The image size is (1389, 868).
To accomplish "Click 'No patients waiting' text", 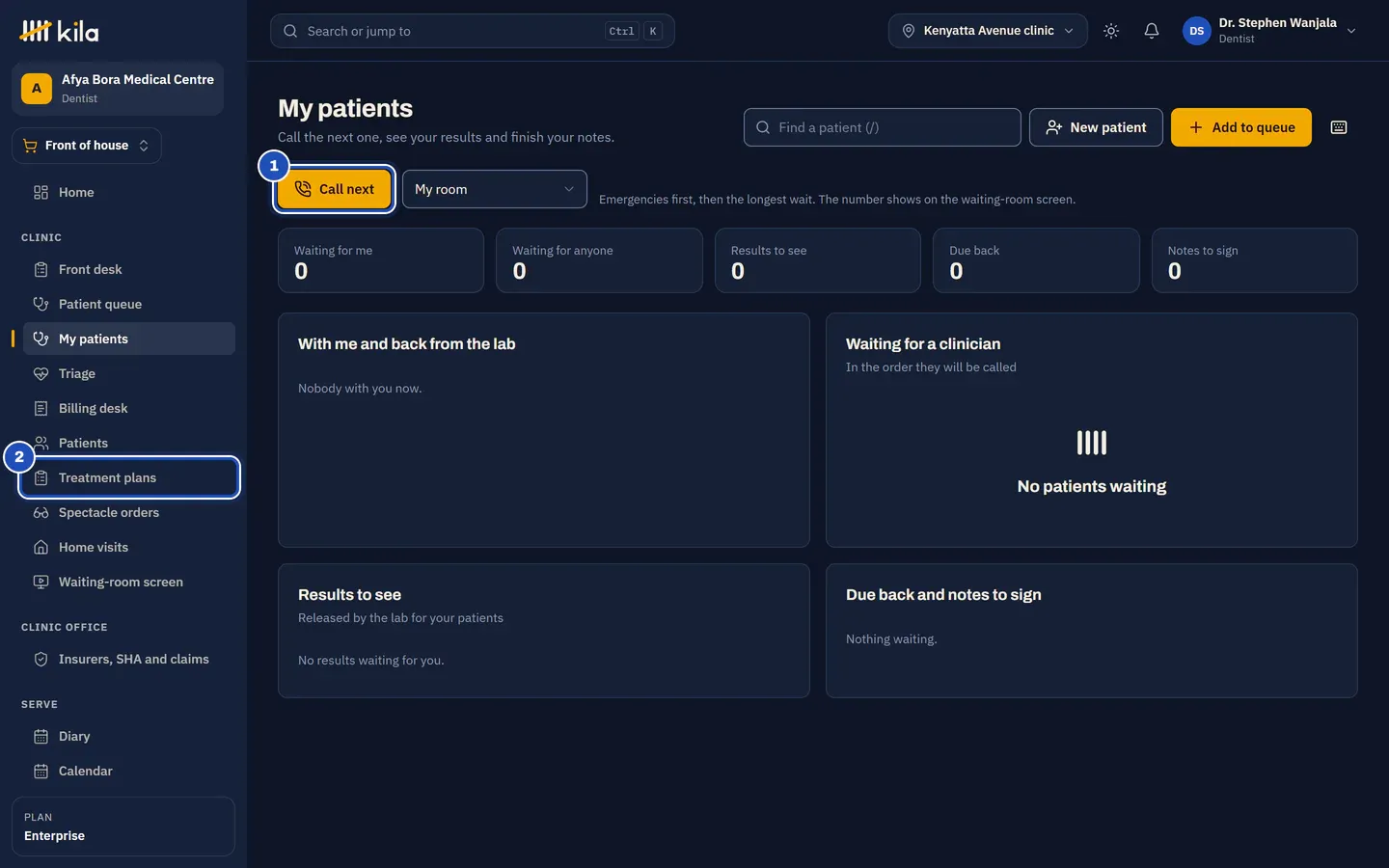I will coord(1092,486).
